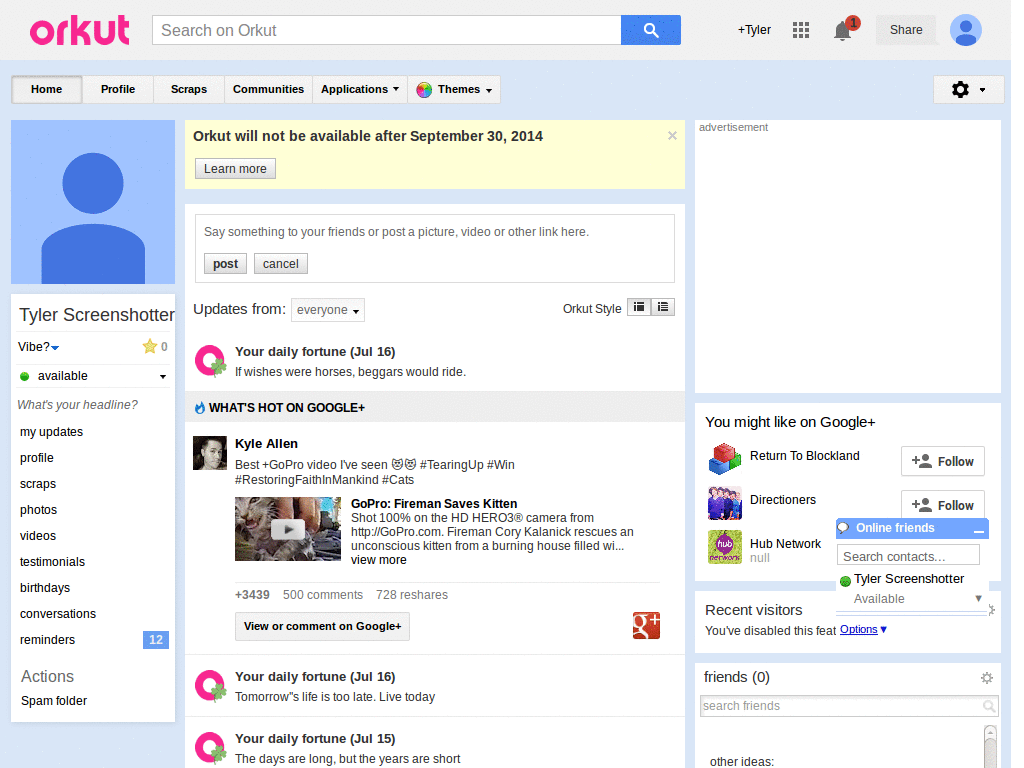
Task: Click the view more link
Action: click(x=379, y=560)
